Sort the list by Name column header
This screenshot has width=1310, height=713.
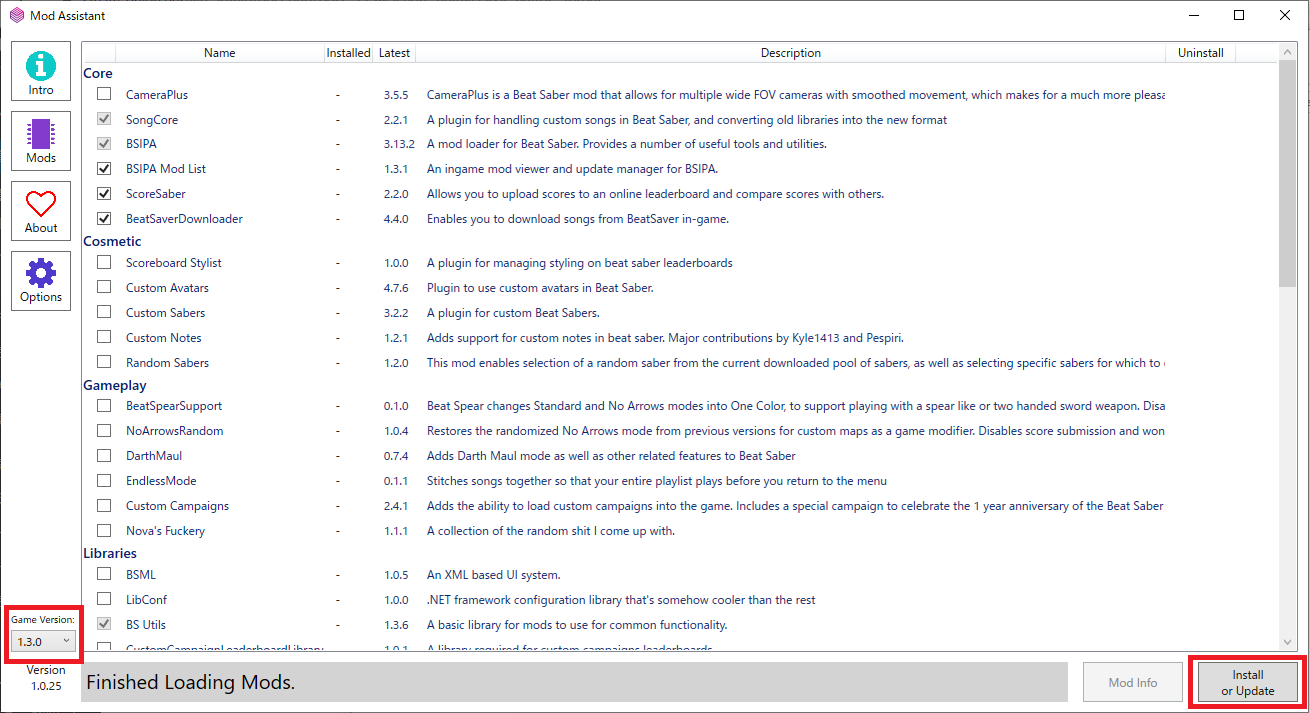(219, 53)
